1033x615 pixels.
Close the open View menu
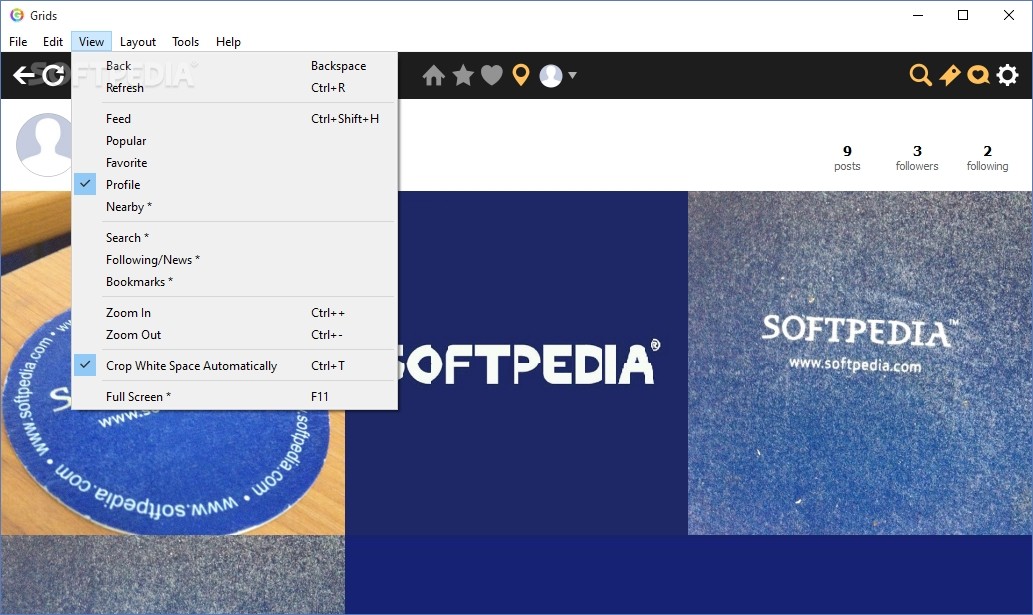(91, 41)
